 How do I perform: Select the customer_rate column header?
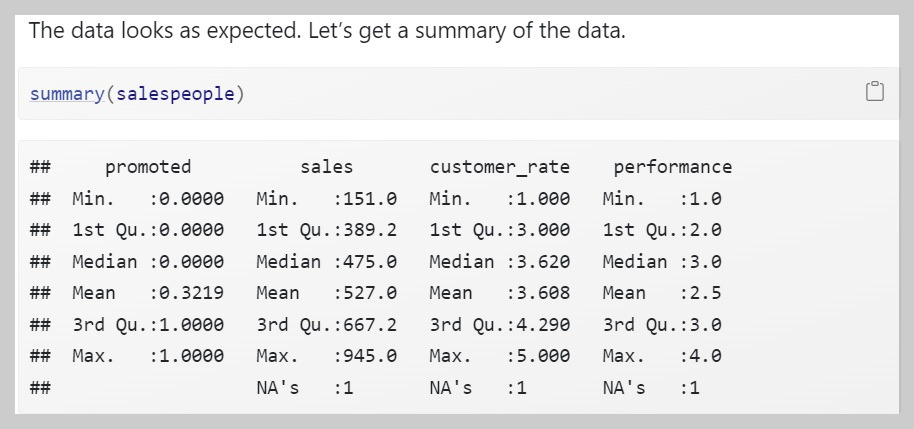pos(499,167)
